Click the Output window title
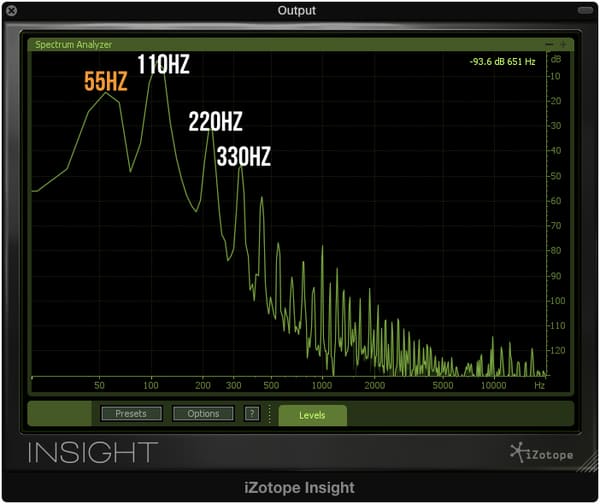The height and width of the screenshot is (504, 600). [x=297, y=10]
